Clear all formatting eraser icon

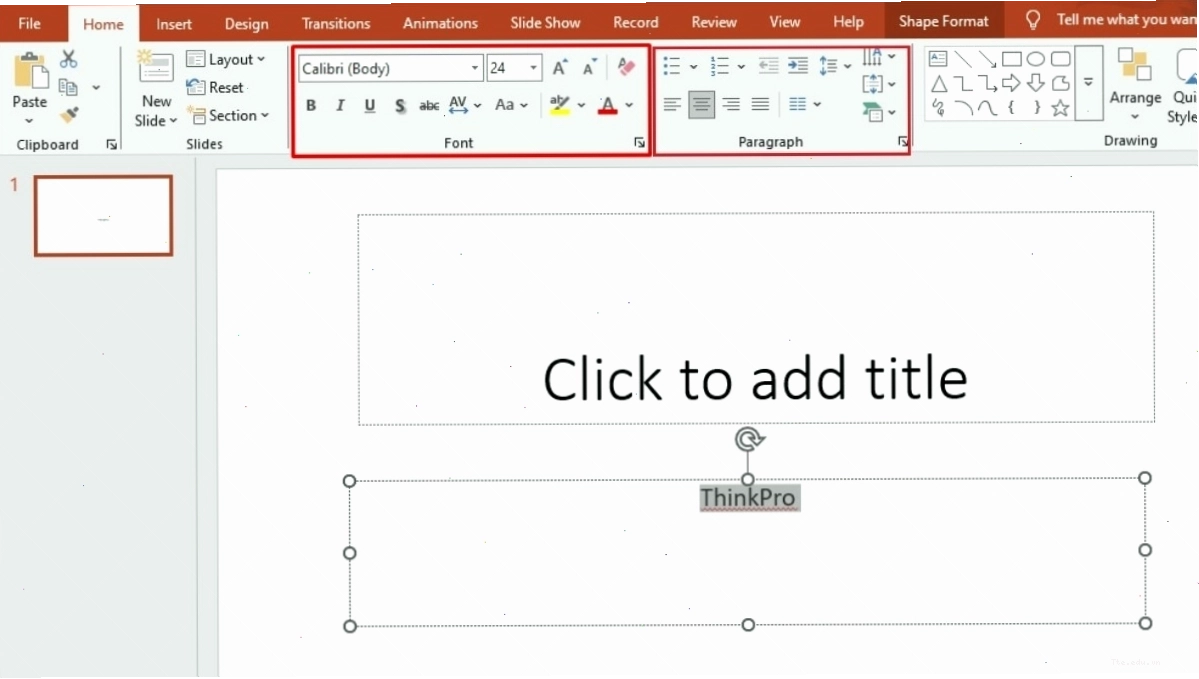pos(626,67)
